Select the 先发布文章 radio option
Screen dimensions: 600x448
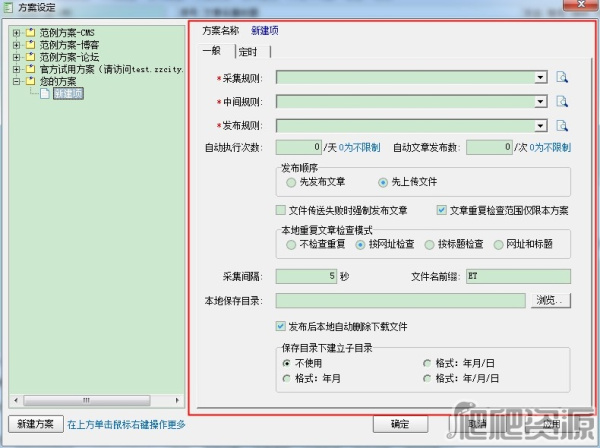291,182
